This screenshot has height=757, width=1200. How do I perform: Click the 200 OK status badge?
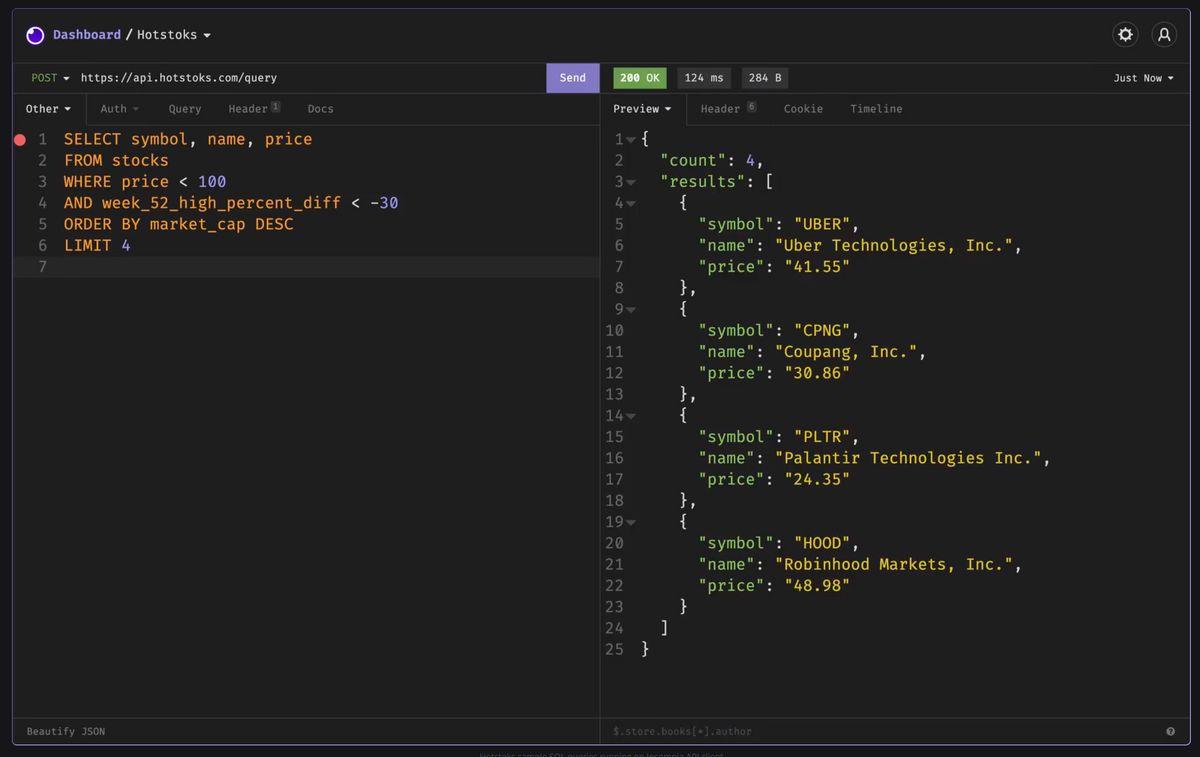click(x=640, y=78)
